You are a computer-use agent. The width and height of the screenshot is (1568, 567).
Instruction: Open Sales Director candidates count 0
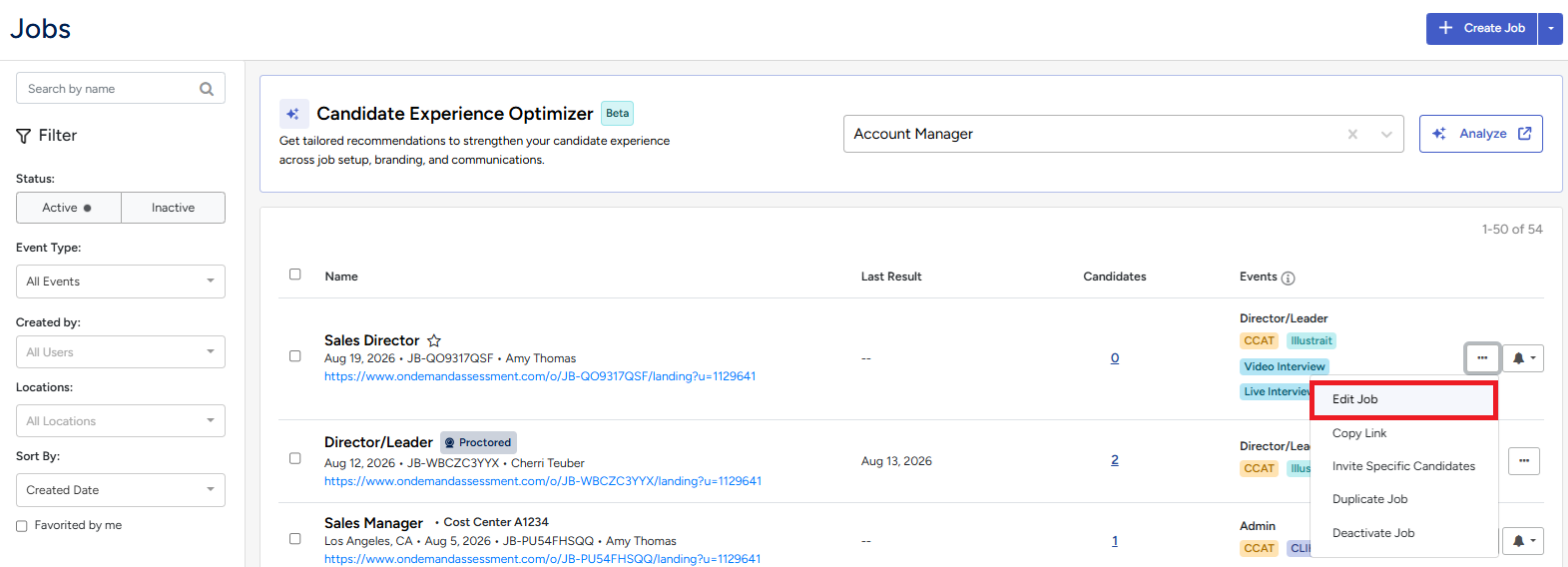(1115, 358)
